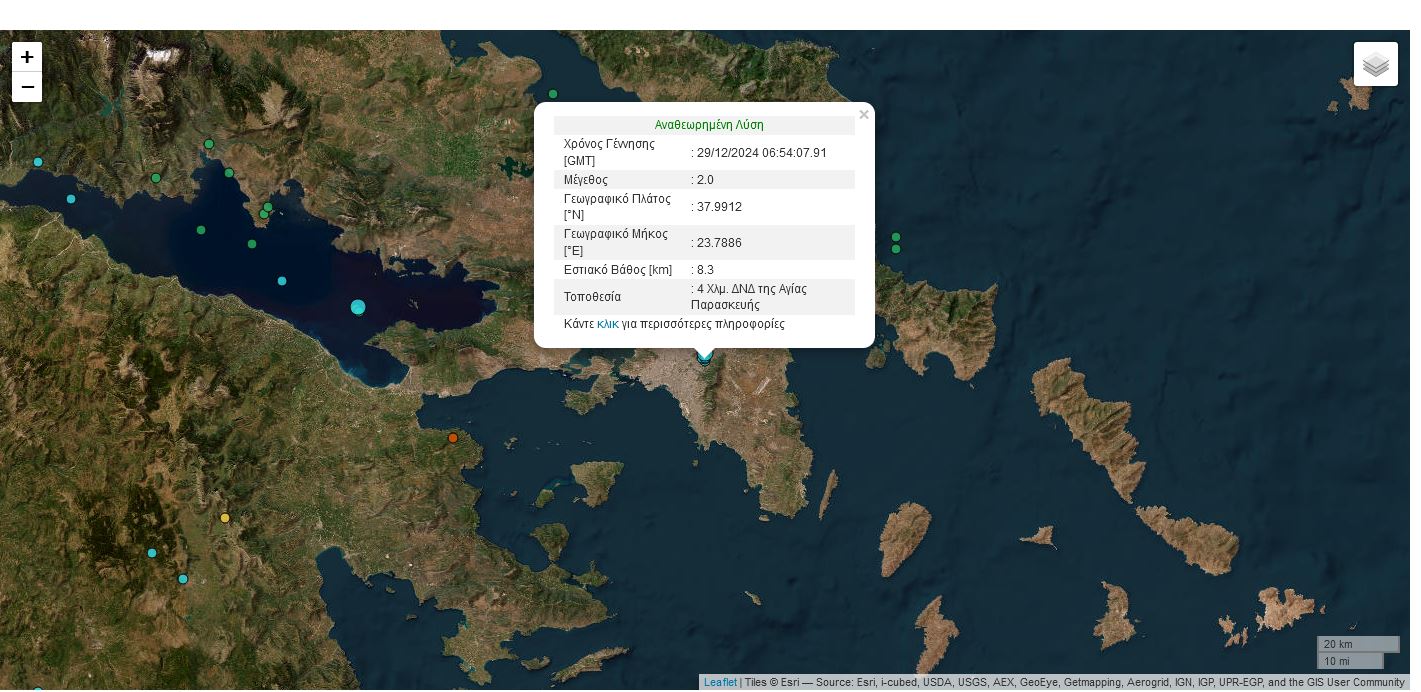The image size is (1421, 692).
Task: Select small cyan marker northwest of large cyan one
Action: [x=282, y=281]
